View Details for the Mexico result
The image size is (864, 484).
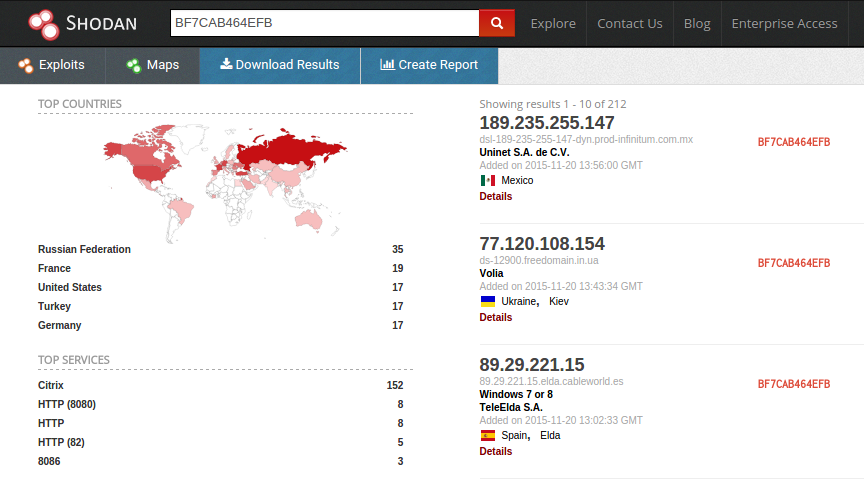pyautogui.click(x=495, y=196)
